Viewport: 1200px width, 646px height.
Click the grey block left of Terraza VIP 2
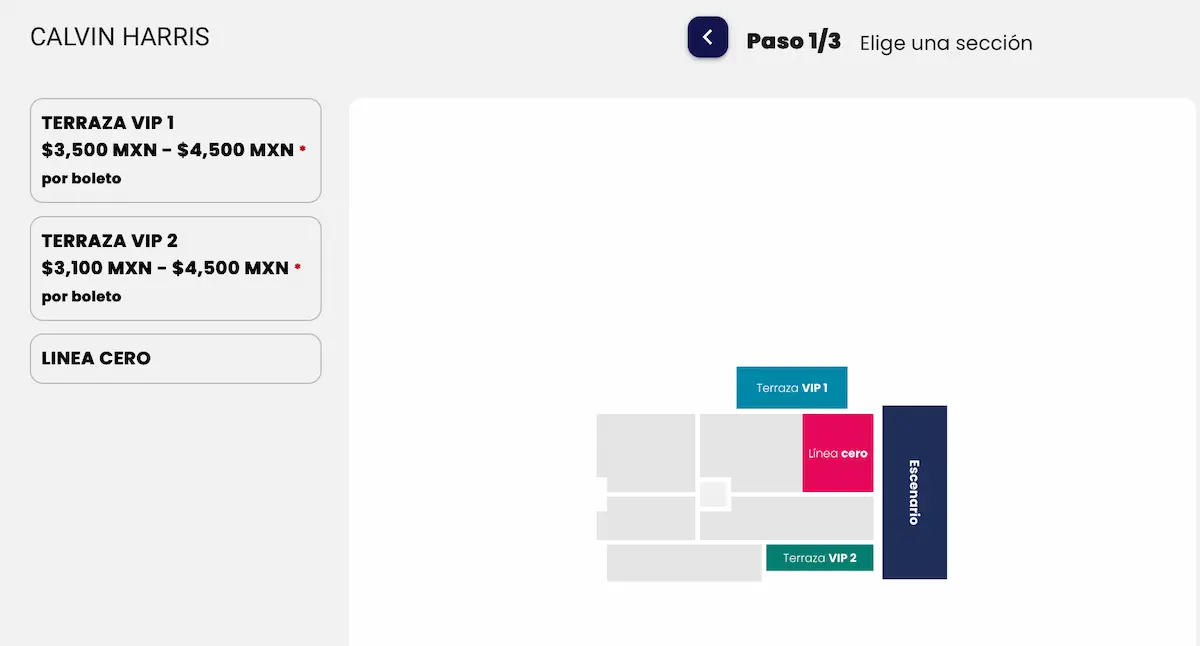click(684, 562)
